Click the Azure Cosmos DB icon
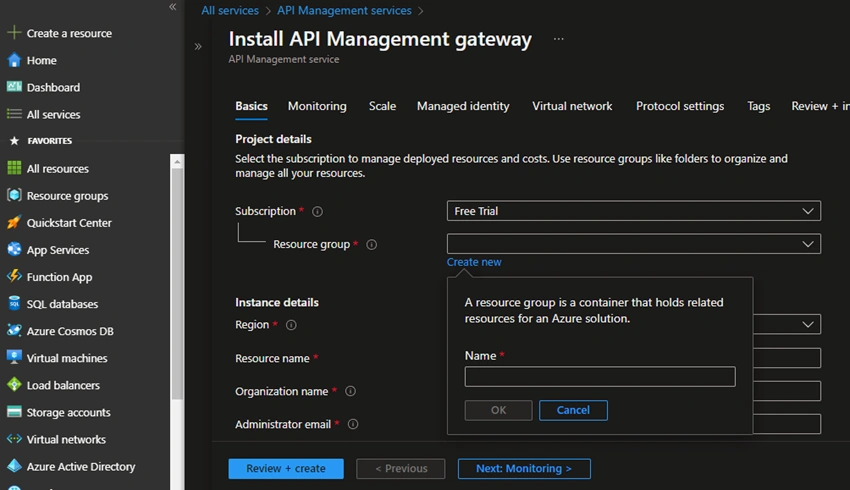Screen dimensions: 850x490 pyautogui.click(x=14, y=331)
